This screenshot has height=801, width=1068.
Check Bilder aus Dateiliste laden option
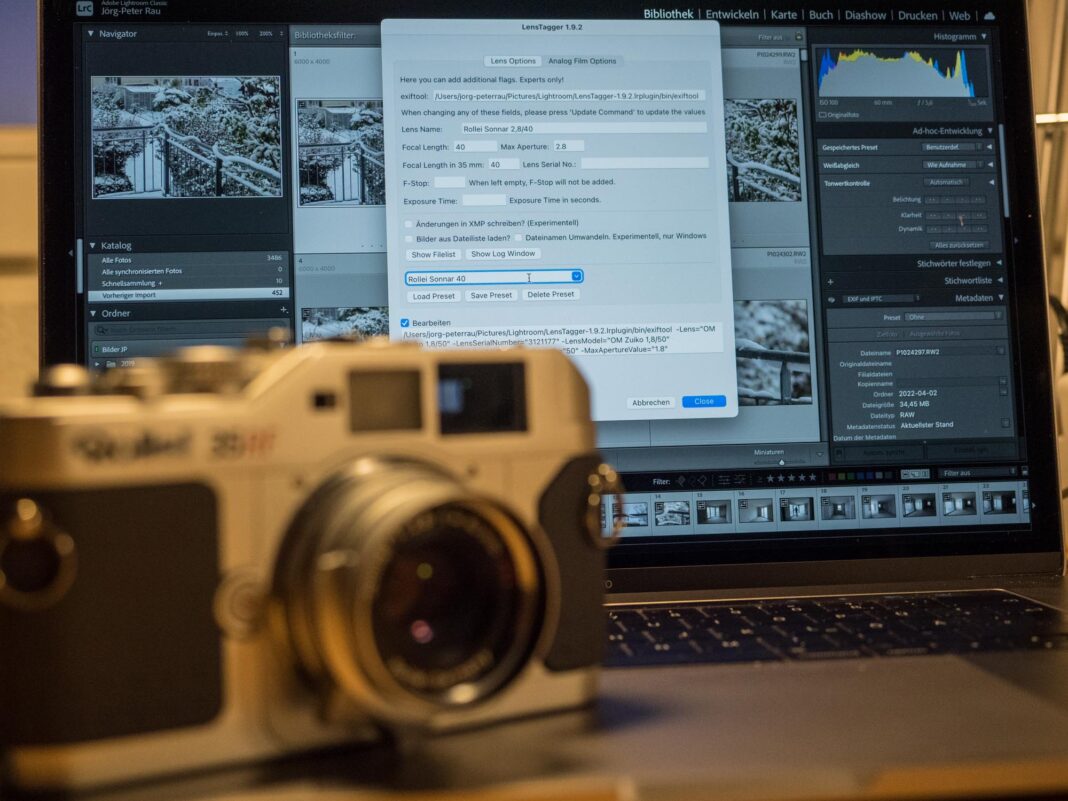(407, 237)
